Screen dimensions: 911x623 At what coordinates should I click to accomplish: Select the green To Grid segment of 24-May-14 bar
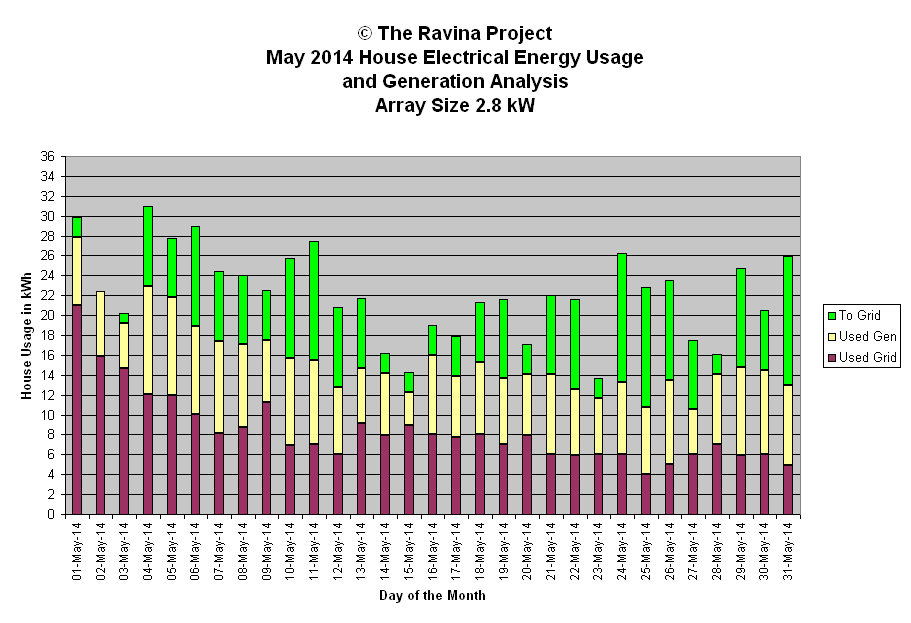pos(622,318)
